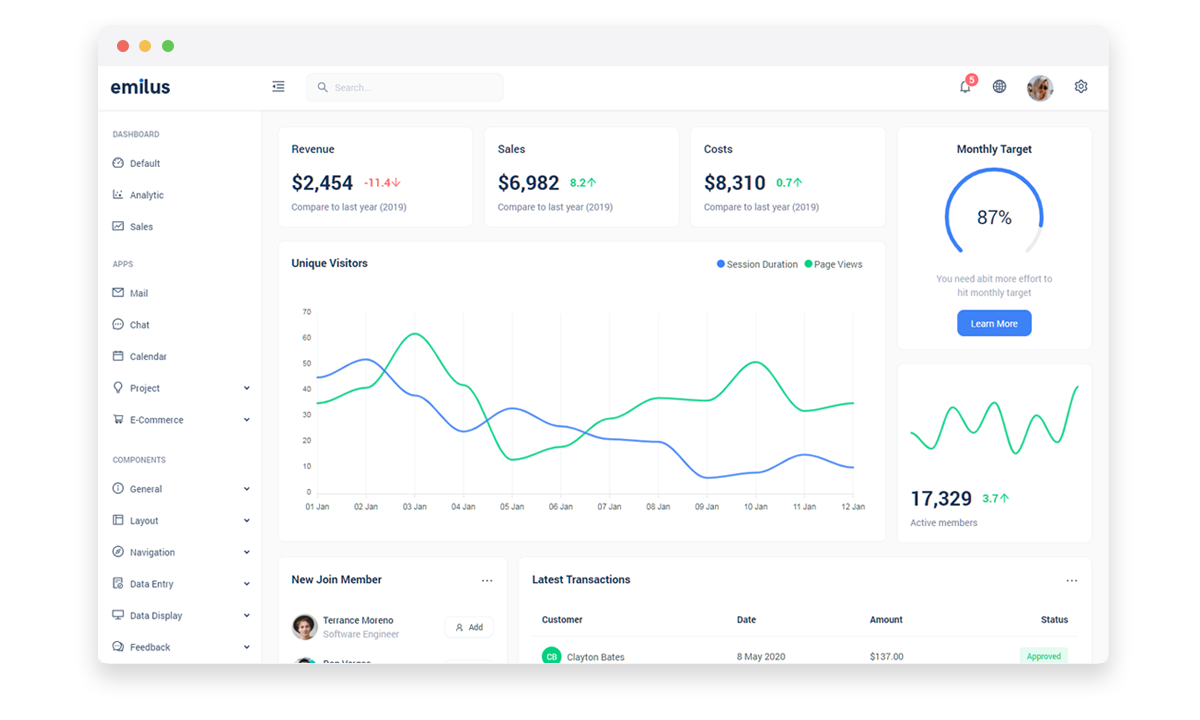Click the Analytic chart icon in sidebar
The height and width of the screenshot is (720, 1200).
118,195
